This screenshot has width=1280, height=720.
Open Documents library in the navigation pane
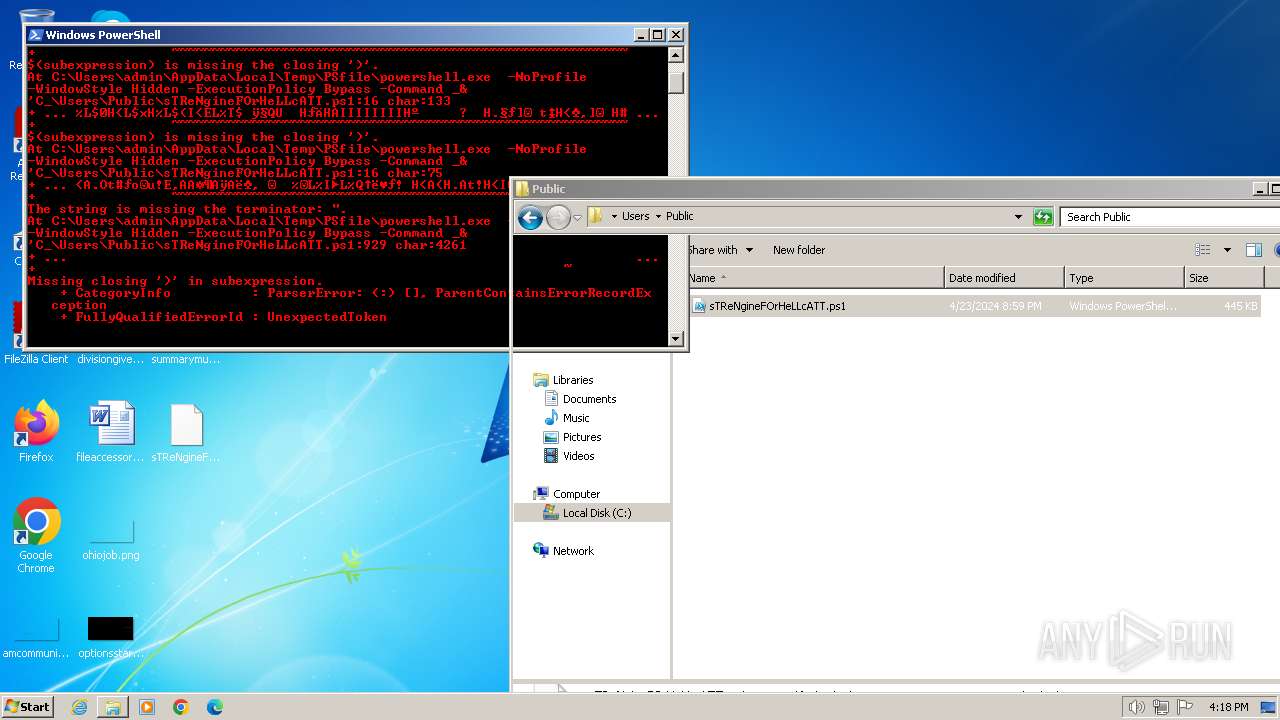(589, 399)
